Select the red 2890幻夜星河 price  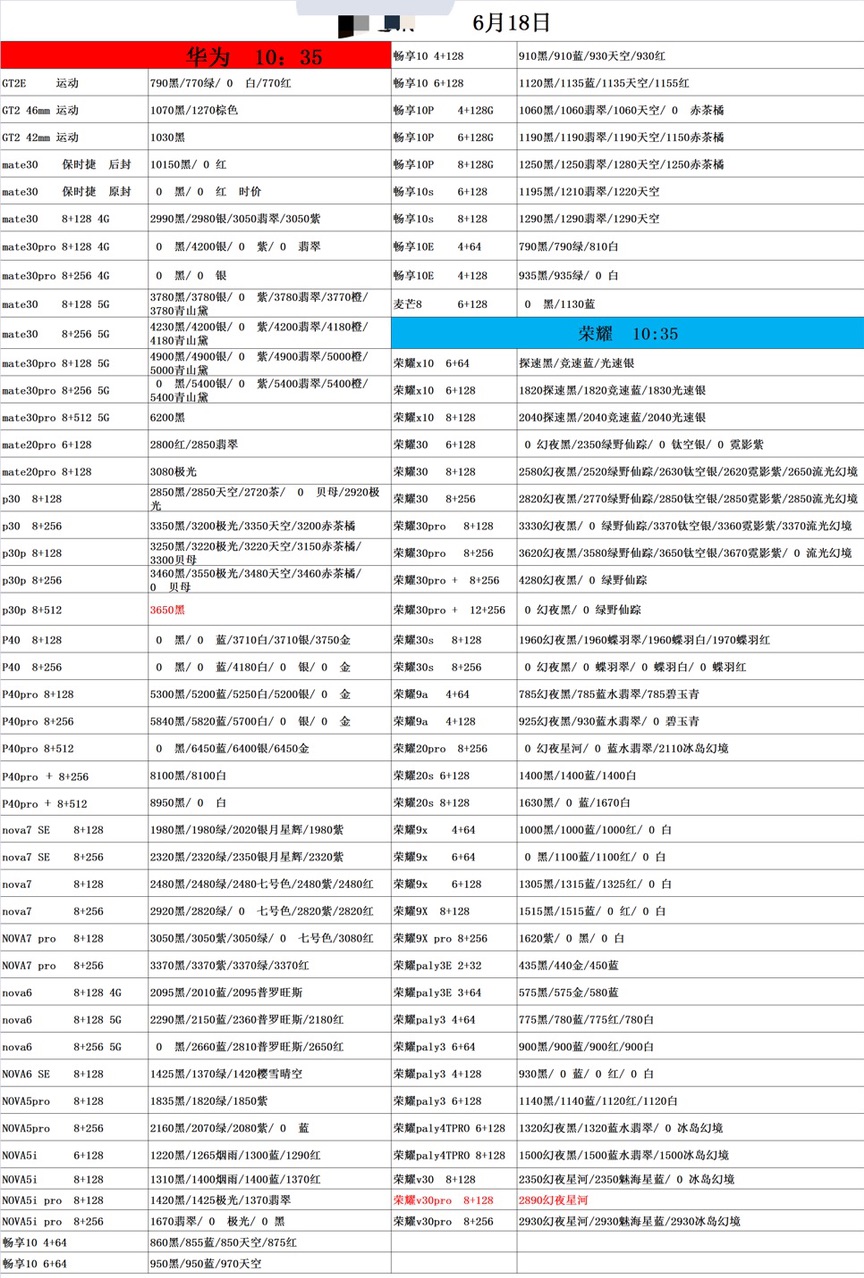coord(553,1200)
